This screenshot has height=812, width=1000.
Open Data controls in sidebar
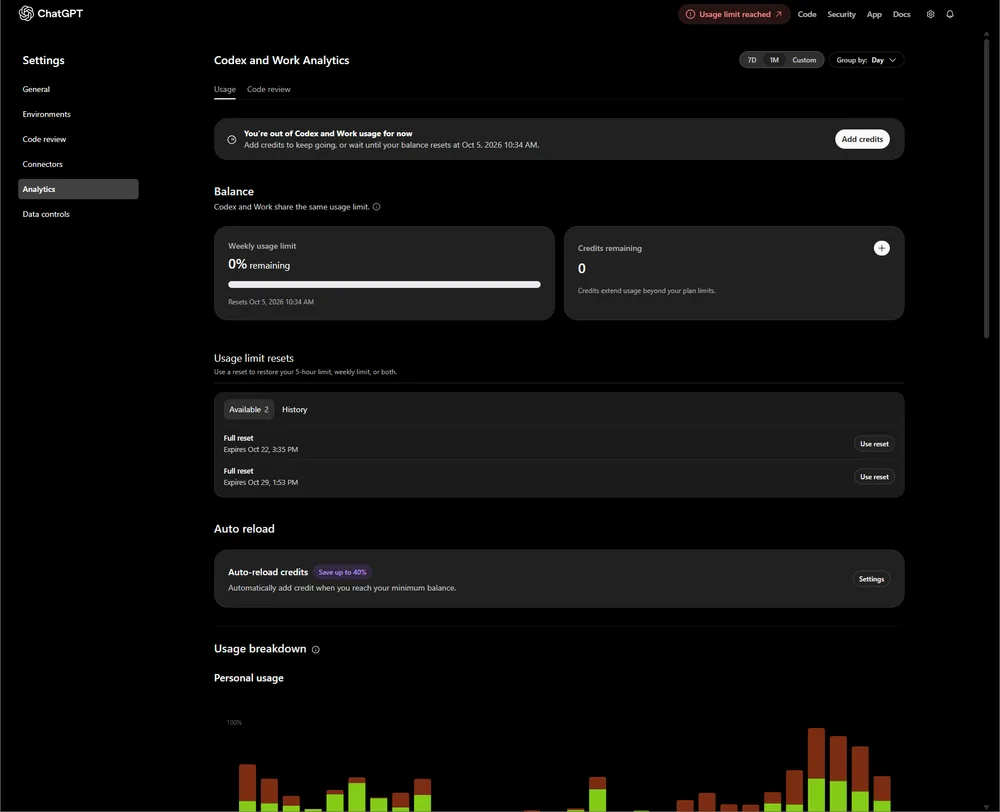[x=78, y=214]
